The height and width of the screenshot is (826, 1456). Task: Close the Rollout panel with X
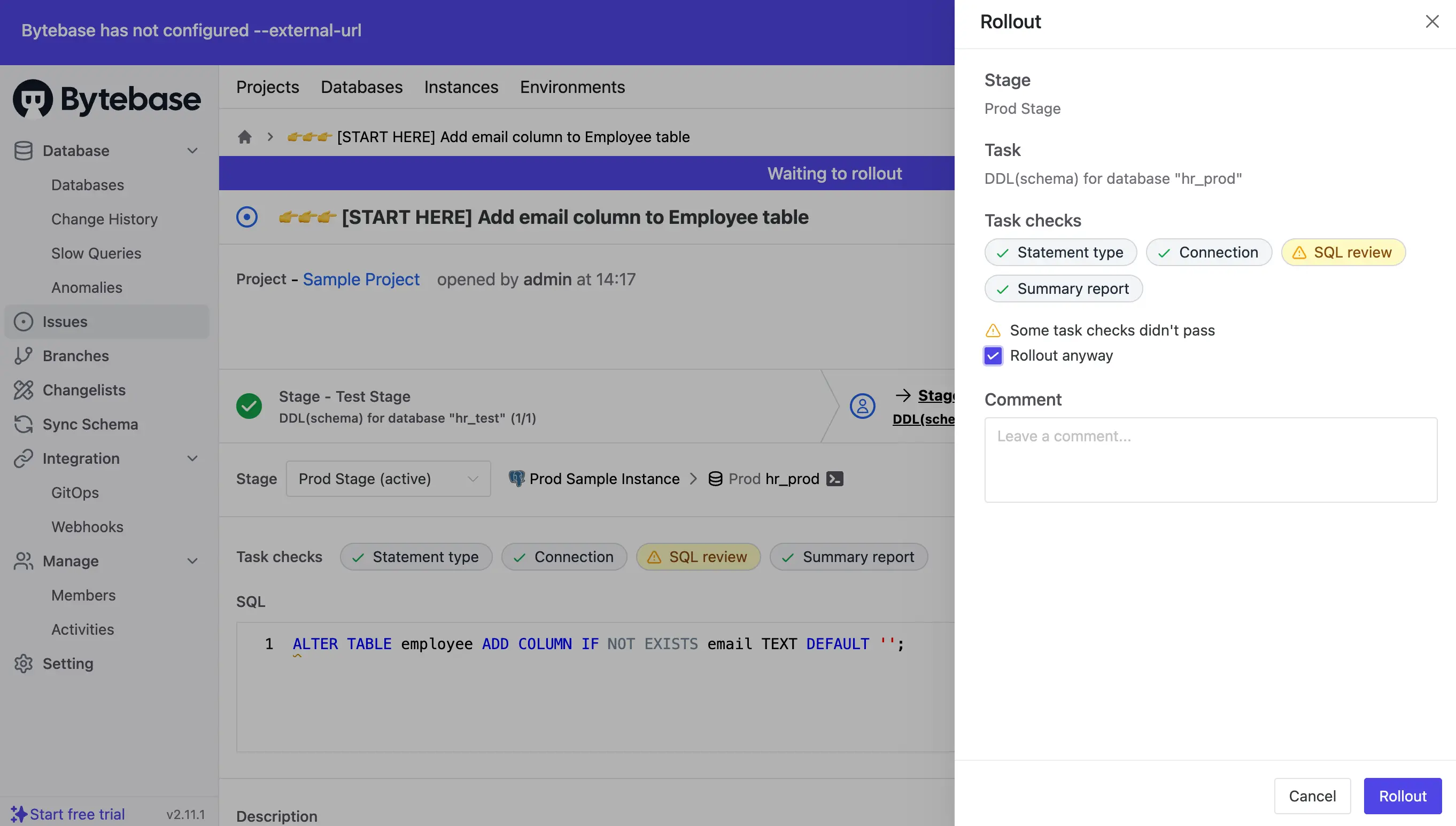1432,21
